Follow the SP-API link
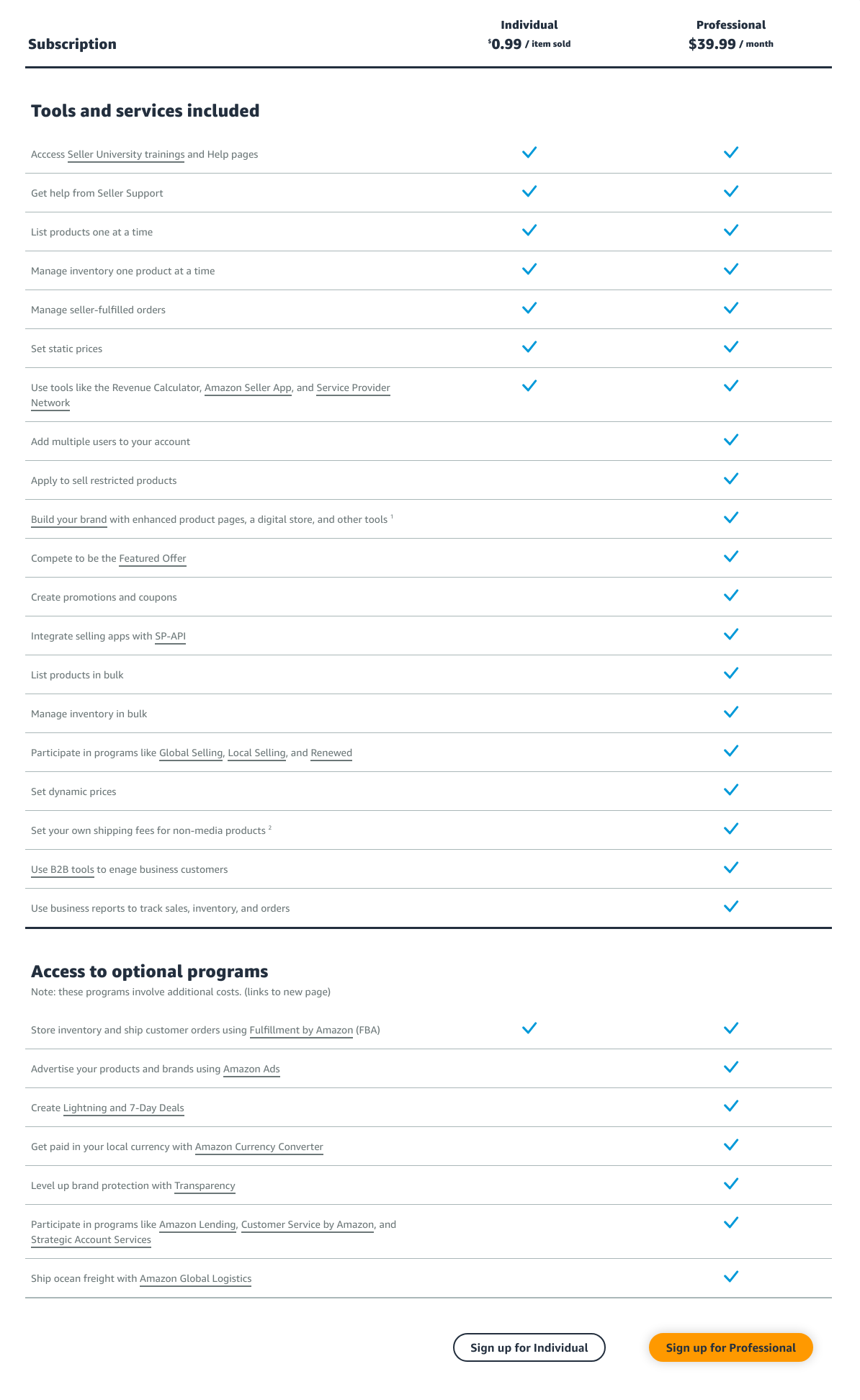860x1400 pixels. pos(170,636)
